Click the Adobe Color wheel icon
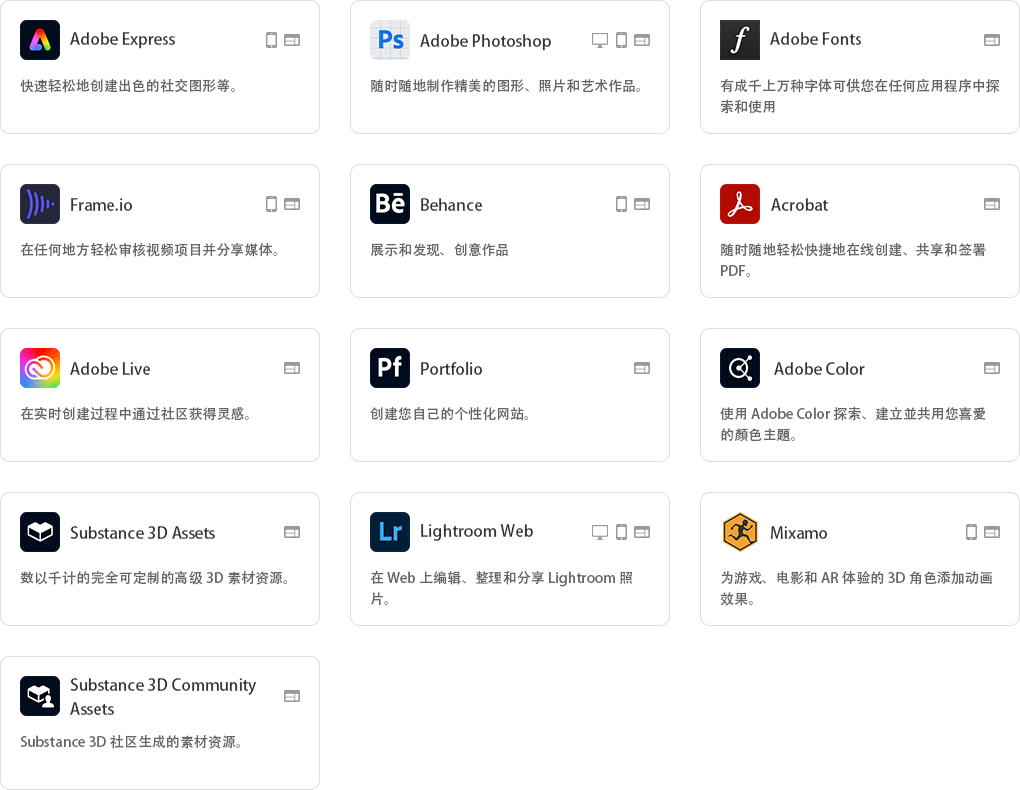Screen dimensions: 1020x790 point(740,368)
